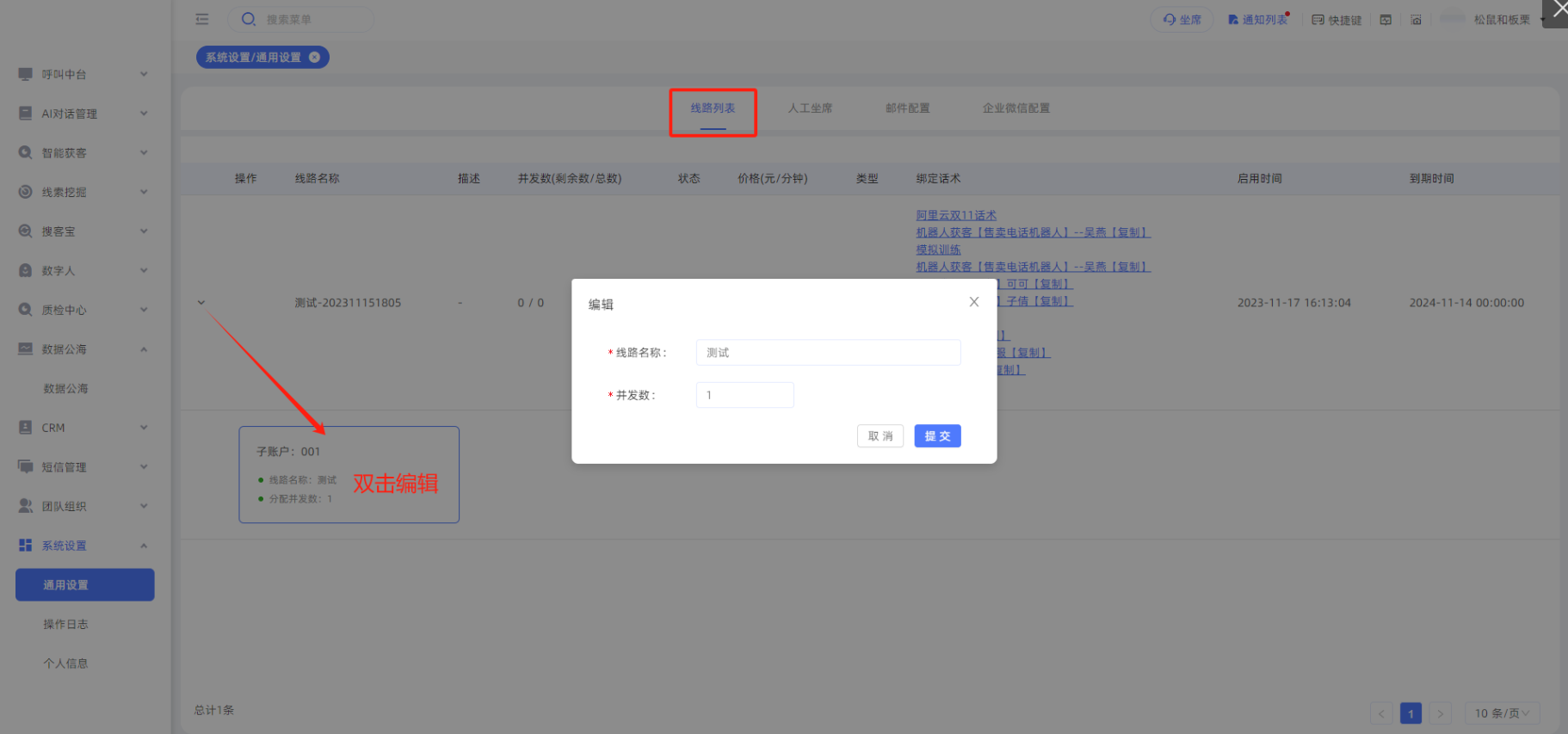Click the search magnifier icon in top bar
This screenshot has height=734, width=1568.
coord(249,19)
